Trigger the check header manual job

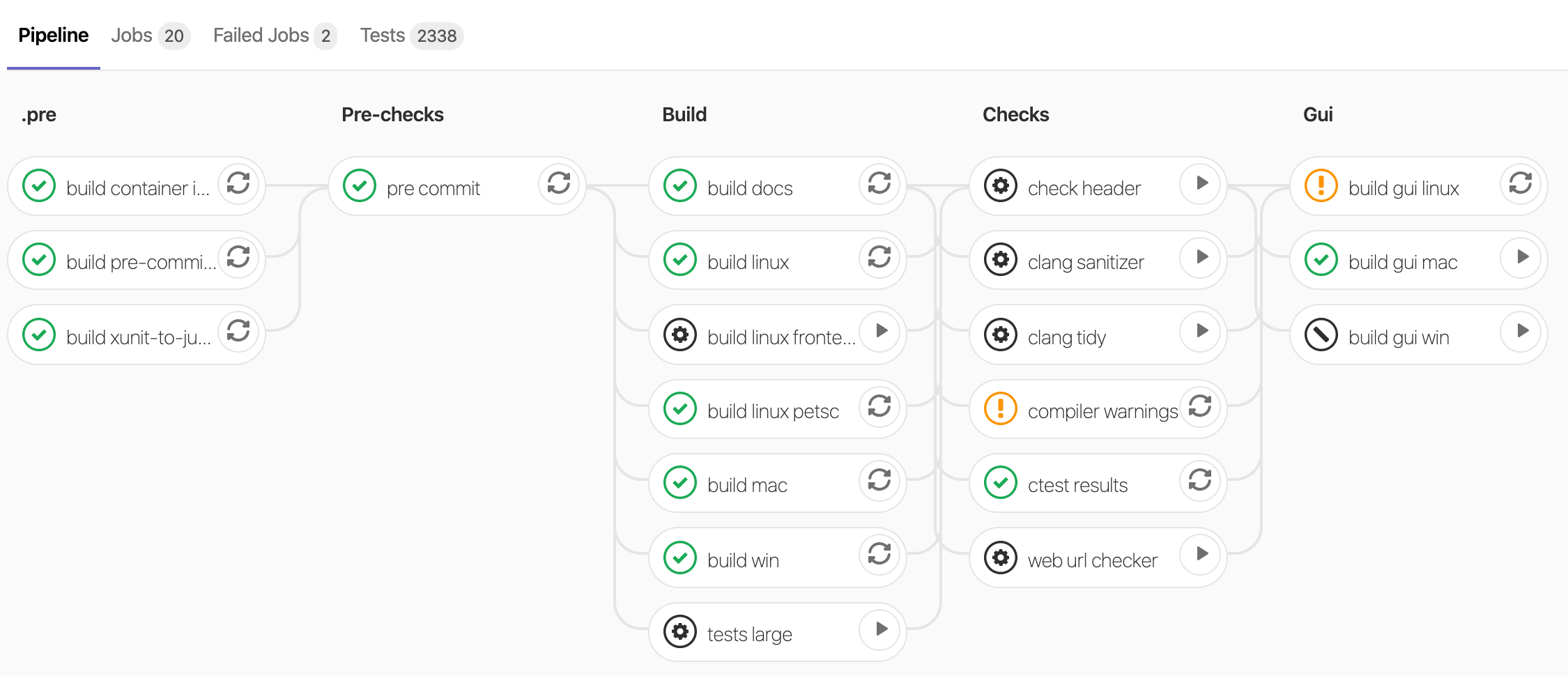(1201, 185)
